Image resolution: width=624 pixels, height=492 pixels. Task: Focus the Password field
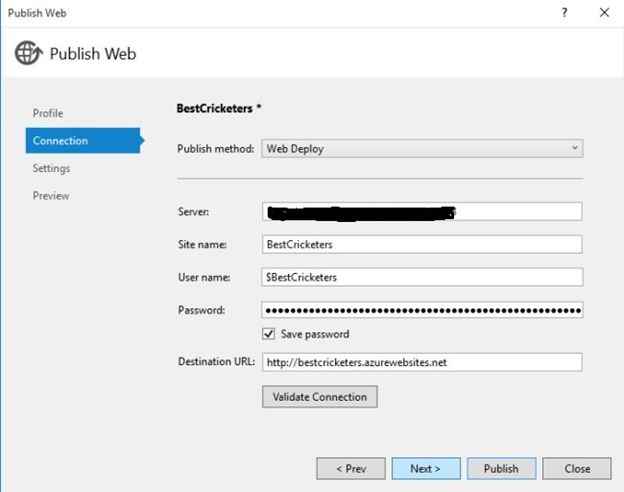(422, 310)
